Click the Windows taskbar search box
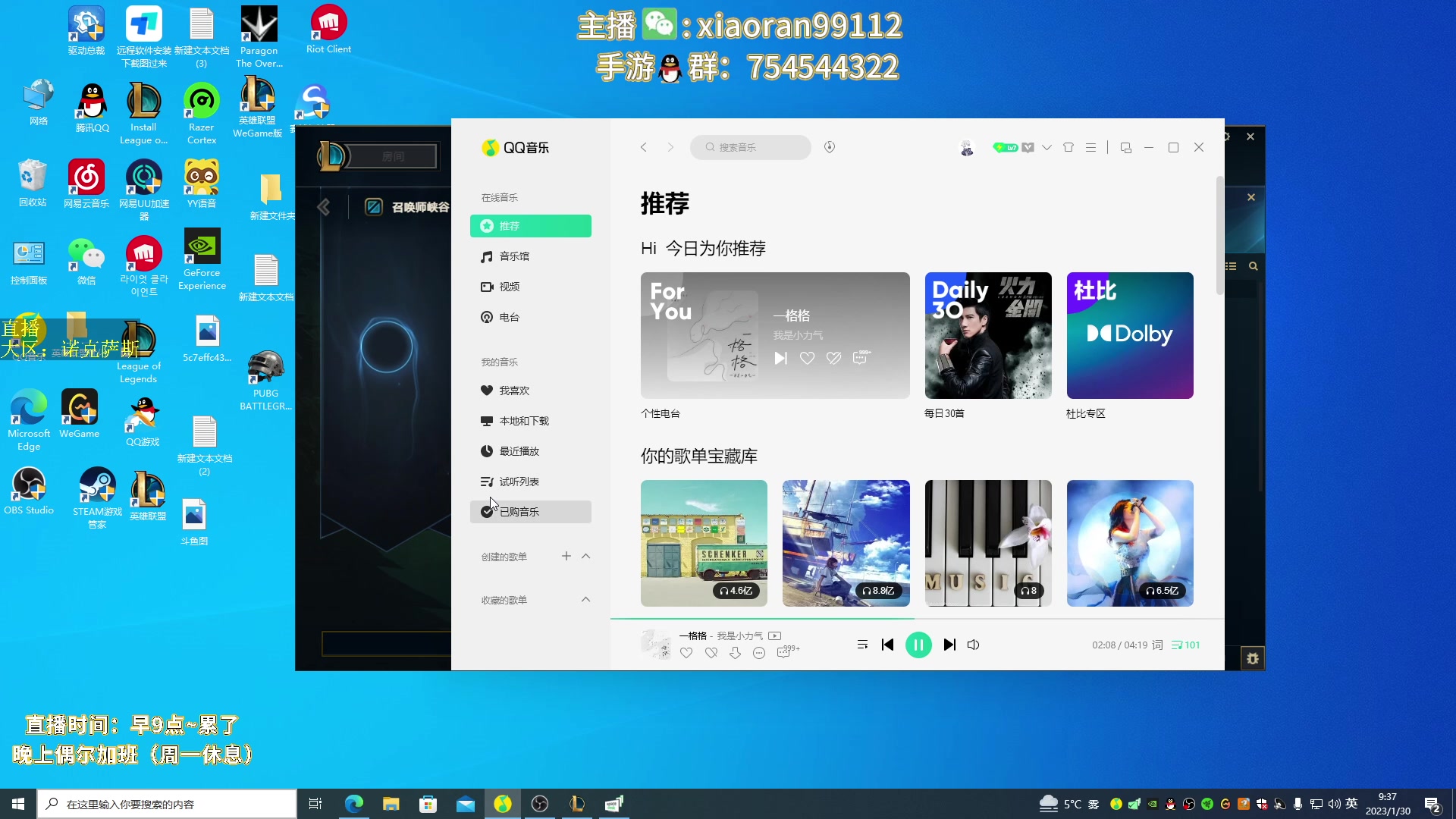Viewport: 1456px width, 819px height. click(x=167, y=804)
